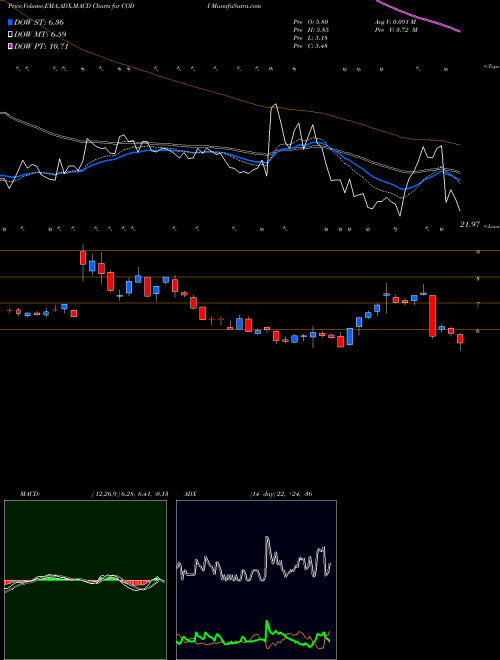Click the price axis label 7
Screen dimensions: 500x660
pos(478,305)
